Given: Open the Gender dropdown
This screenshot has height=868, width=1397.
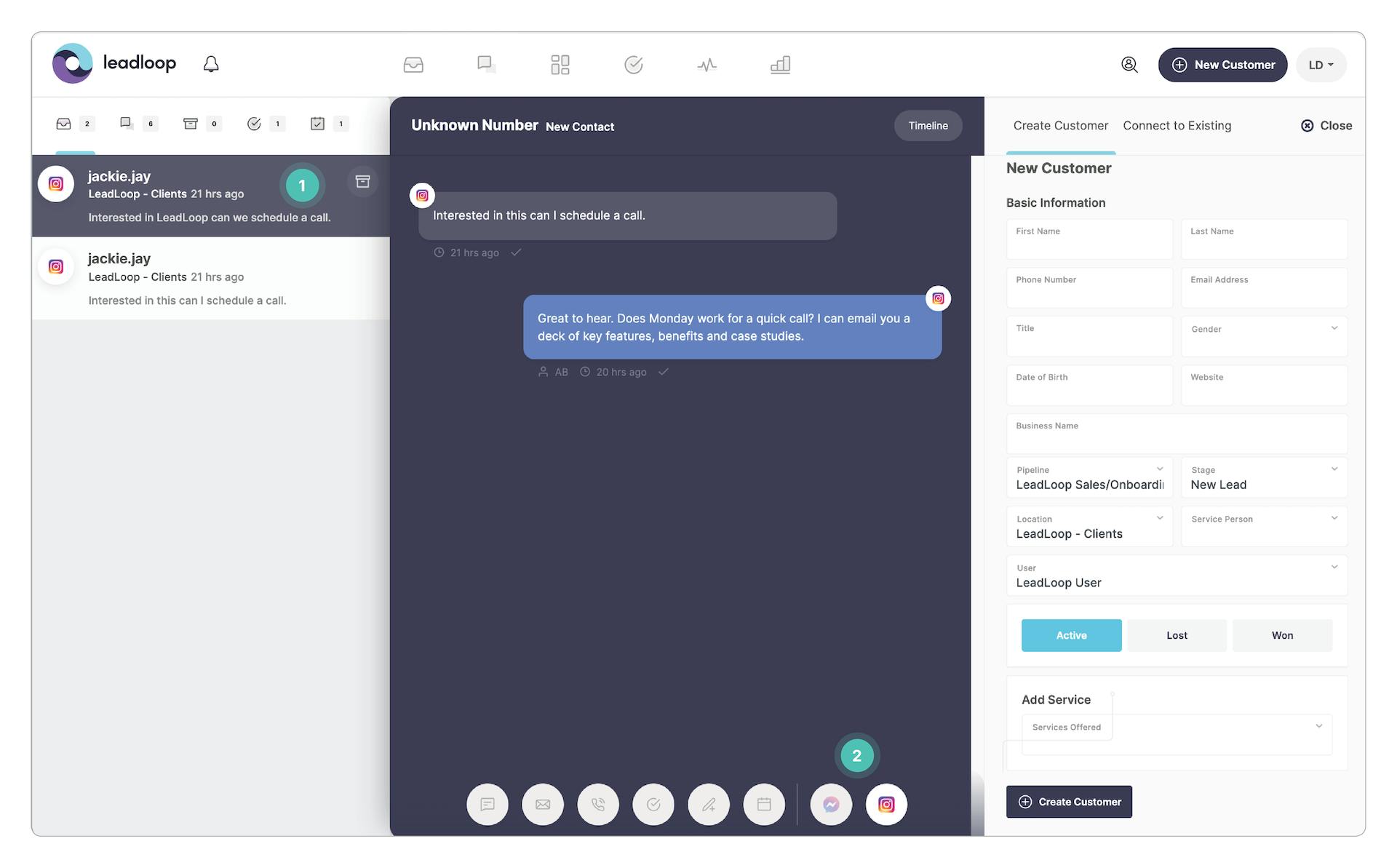Looking at the screenshot, I should [1264, 335].
